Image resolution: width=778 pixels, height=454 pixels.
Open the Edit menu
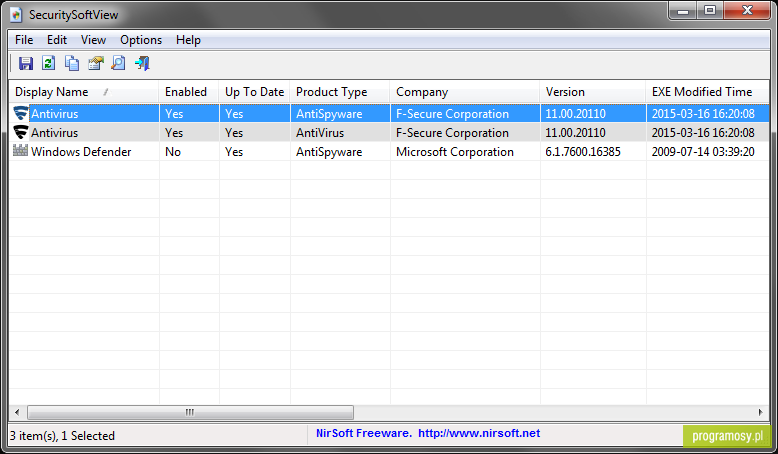coord(57,40)
